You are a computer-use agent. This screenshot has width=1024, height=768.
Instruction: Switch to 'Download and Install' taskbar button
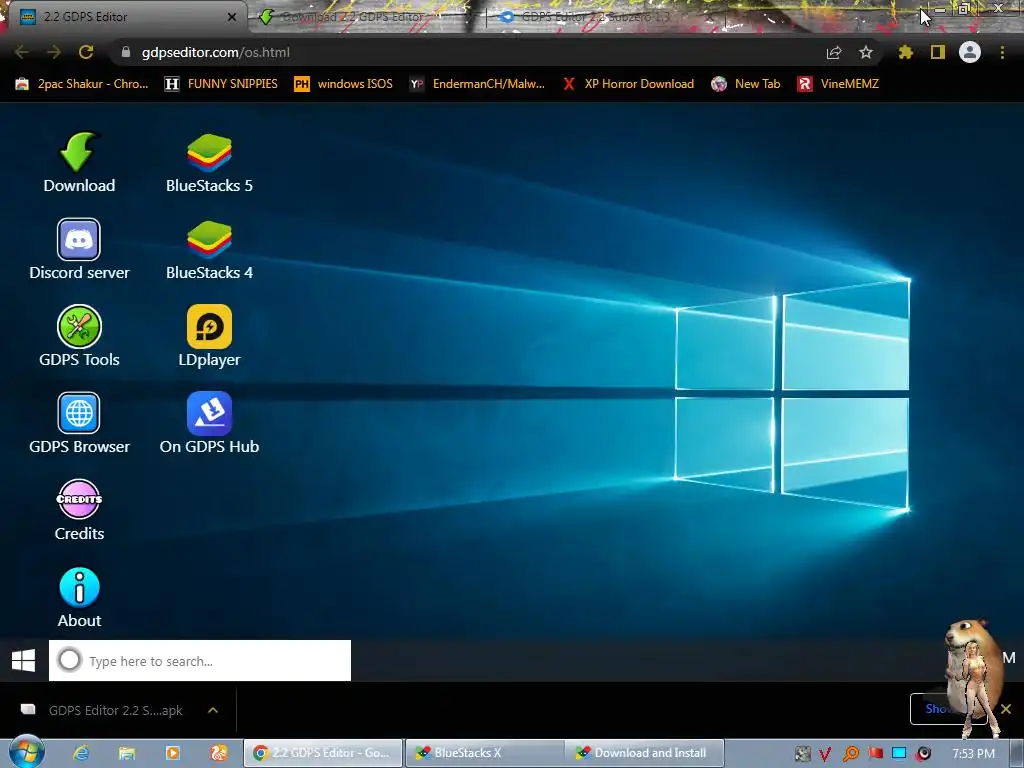645,753
